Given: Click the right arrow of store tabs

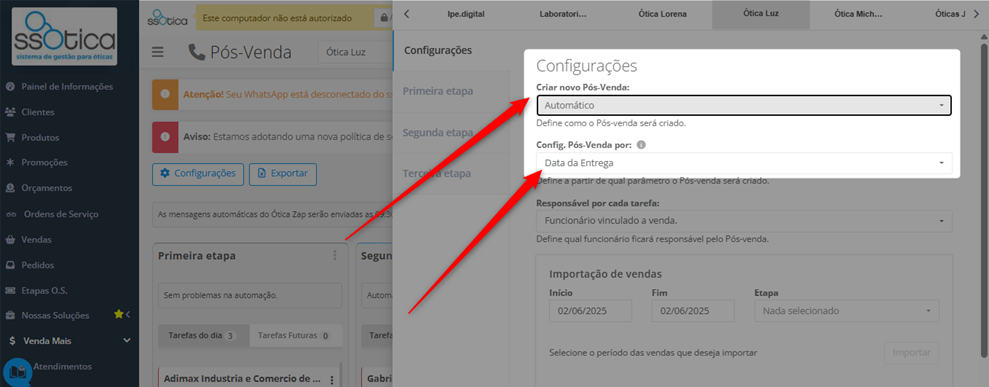Looking at the screenshot, I should 976,14.
